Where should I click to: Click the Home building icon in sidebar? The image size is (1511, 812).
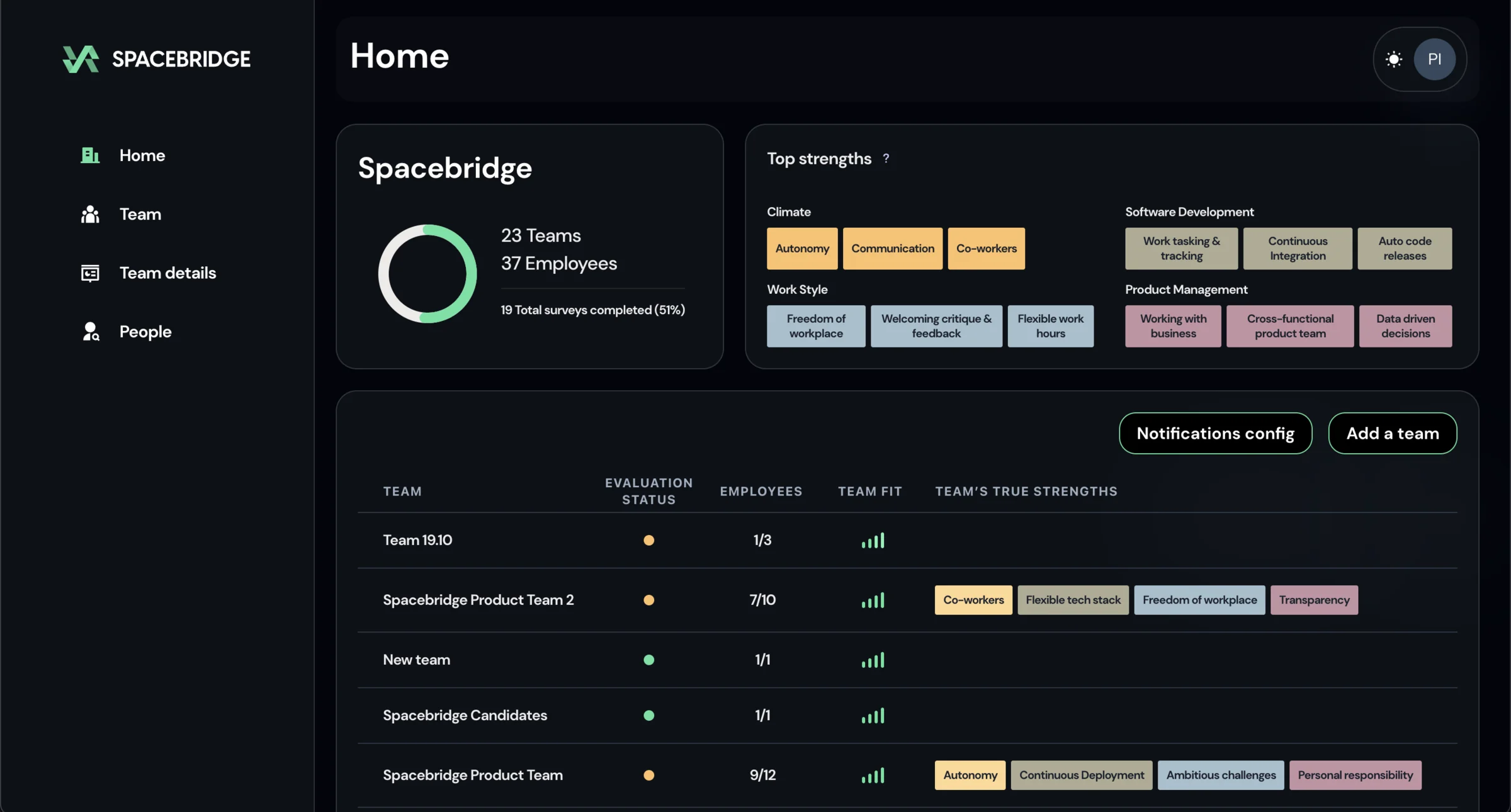[90, 155]
